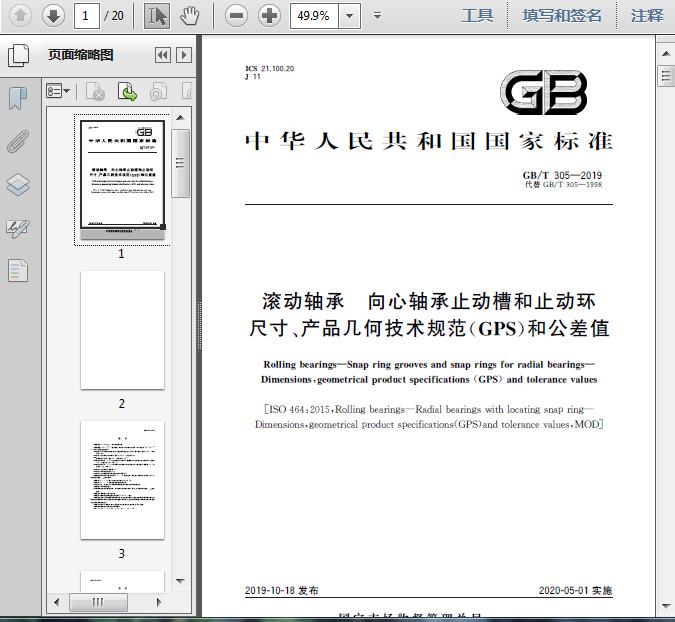Select page 2 thumbnail

[x=122, y=330]
